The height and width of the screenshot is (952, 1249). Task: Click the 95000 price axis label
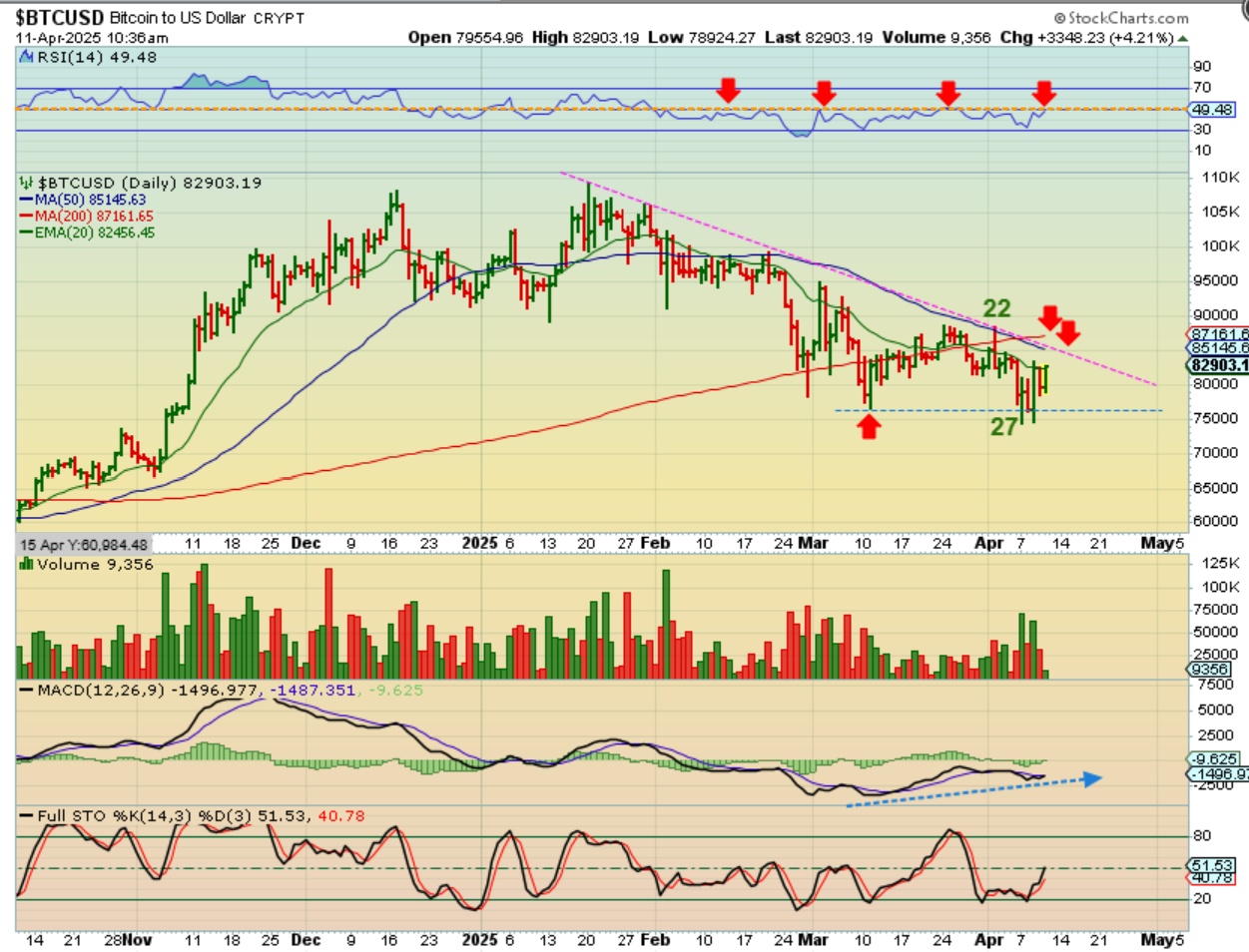coord(1217,280)
